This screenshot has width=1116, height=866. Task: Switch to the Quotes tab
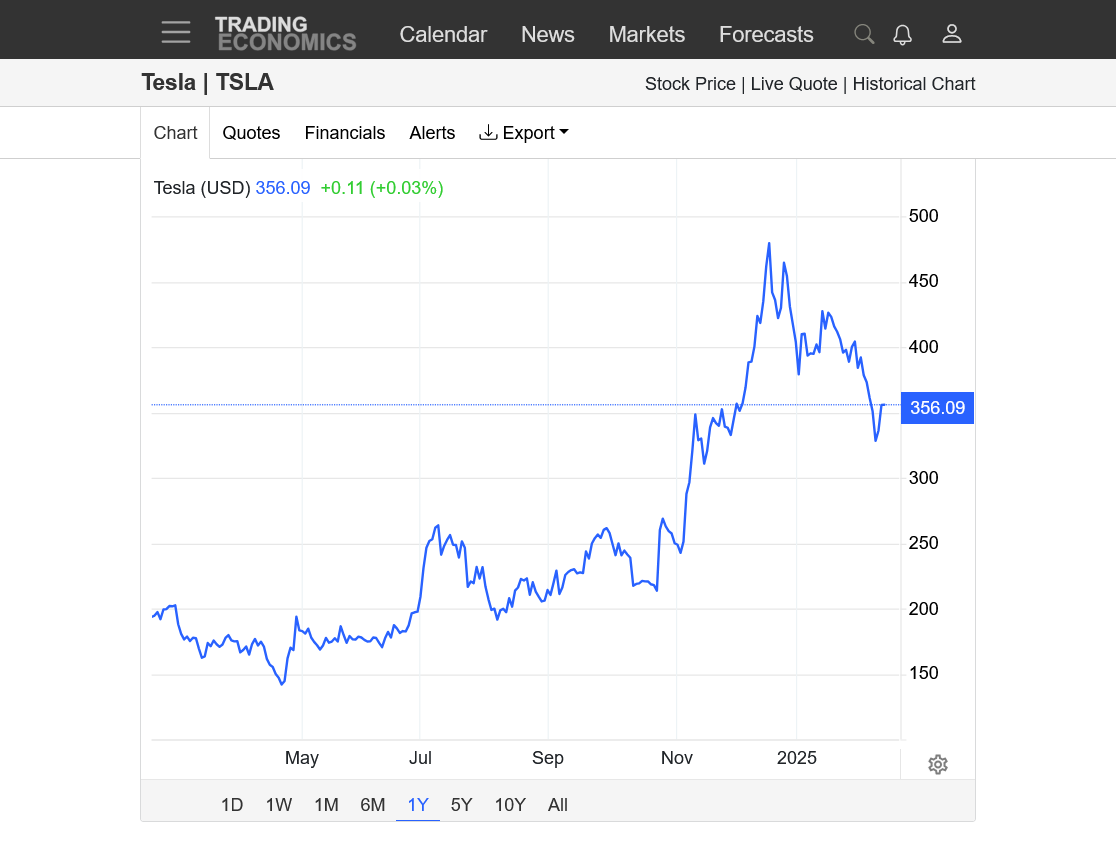[x=251, y=133]
